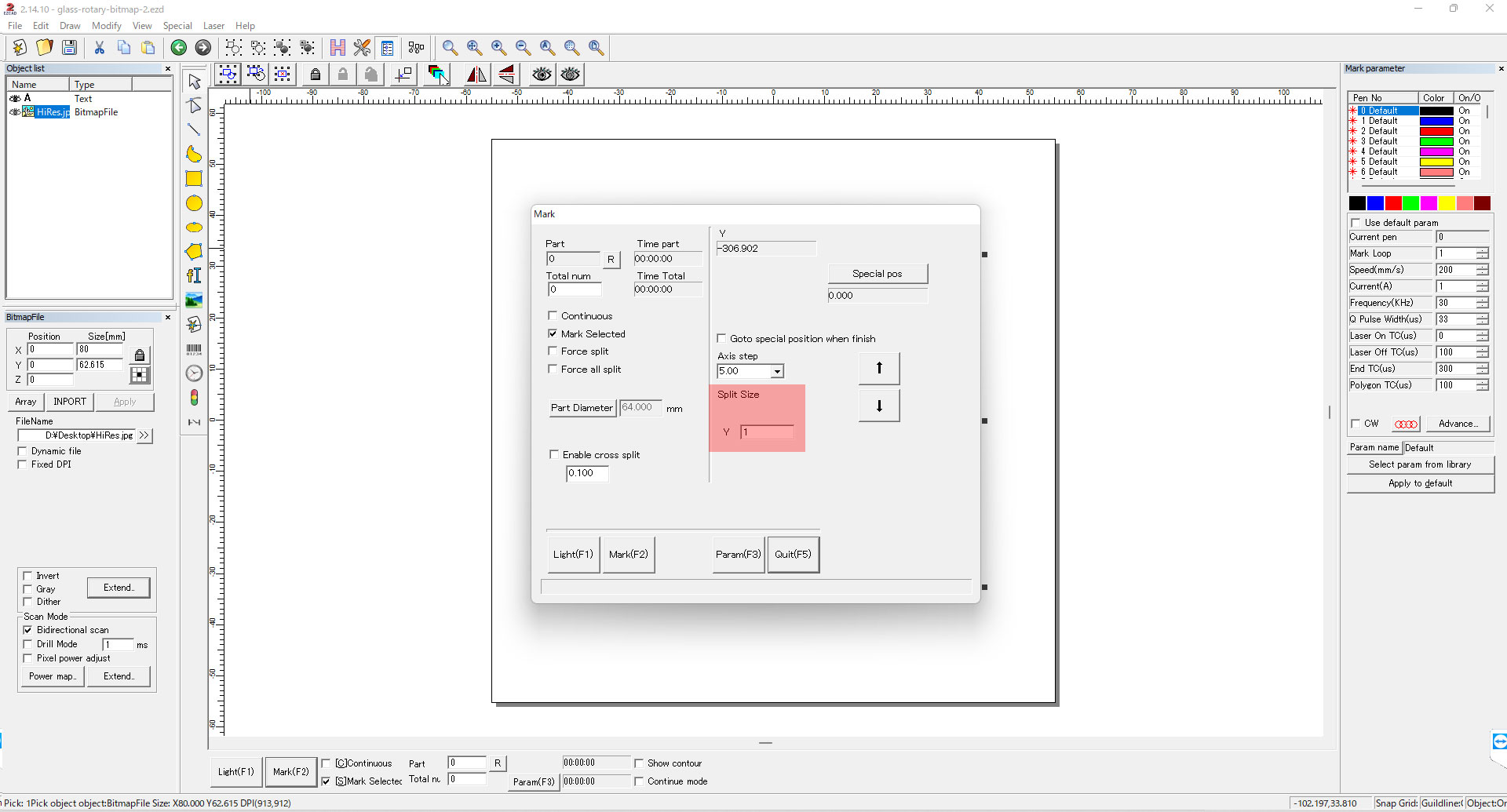Open the Modify menu
The width and height of the screenshot is (1507, 812).
106,26
